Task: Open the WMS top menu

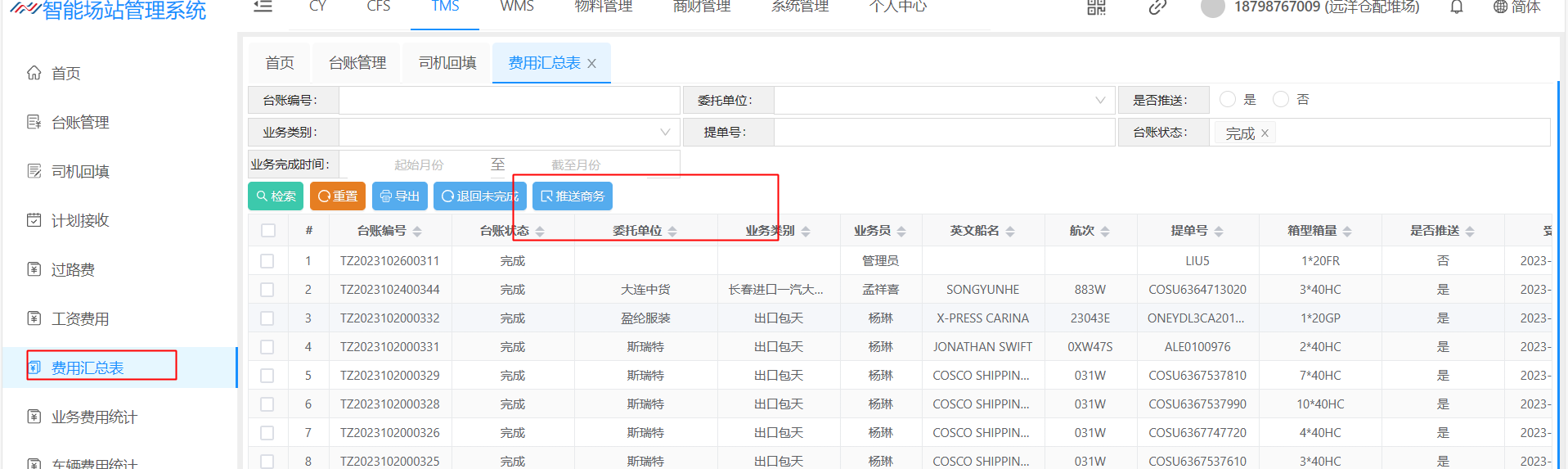Action: click(517, 7)
